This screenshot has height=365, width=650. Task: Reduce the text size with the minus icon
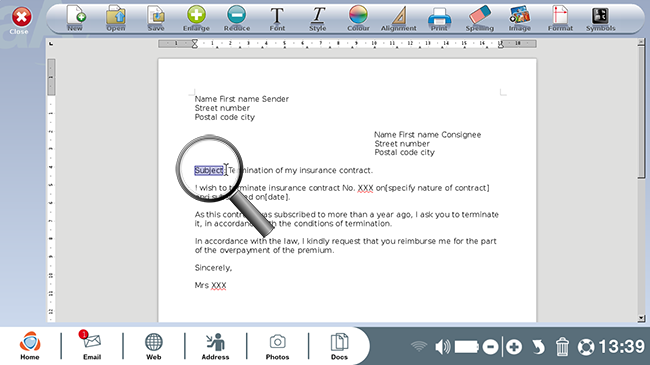[x=237, y=18]
